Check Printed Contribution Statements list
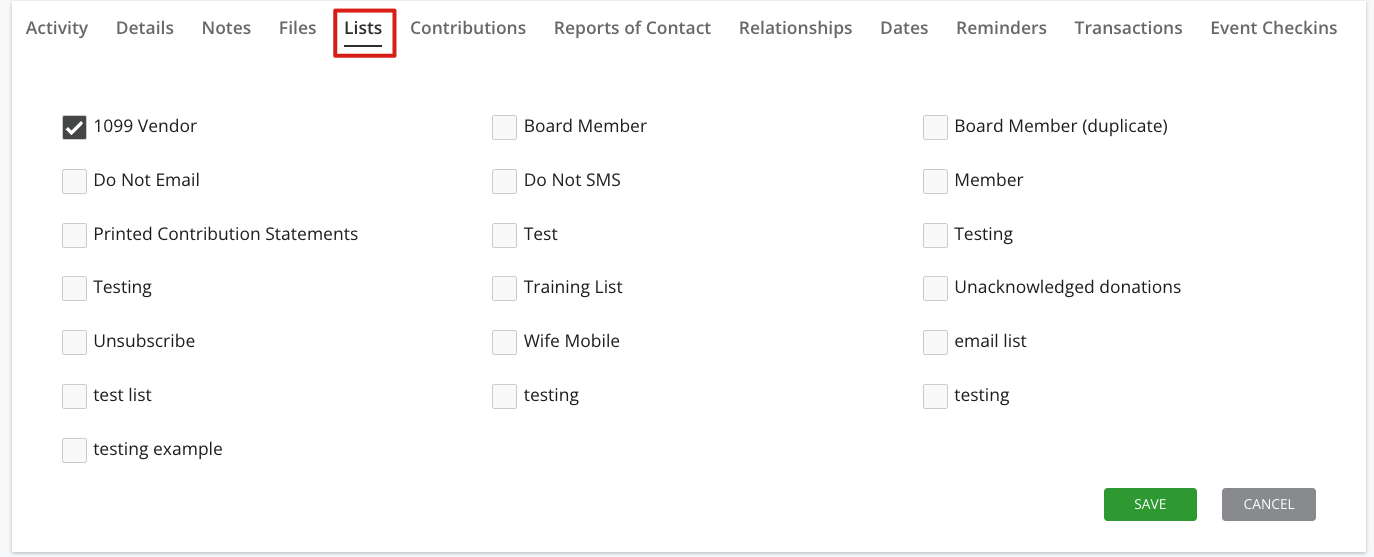This screenshot has width=1374, height=557. click(74, 235)
